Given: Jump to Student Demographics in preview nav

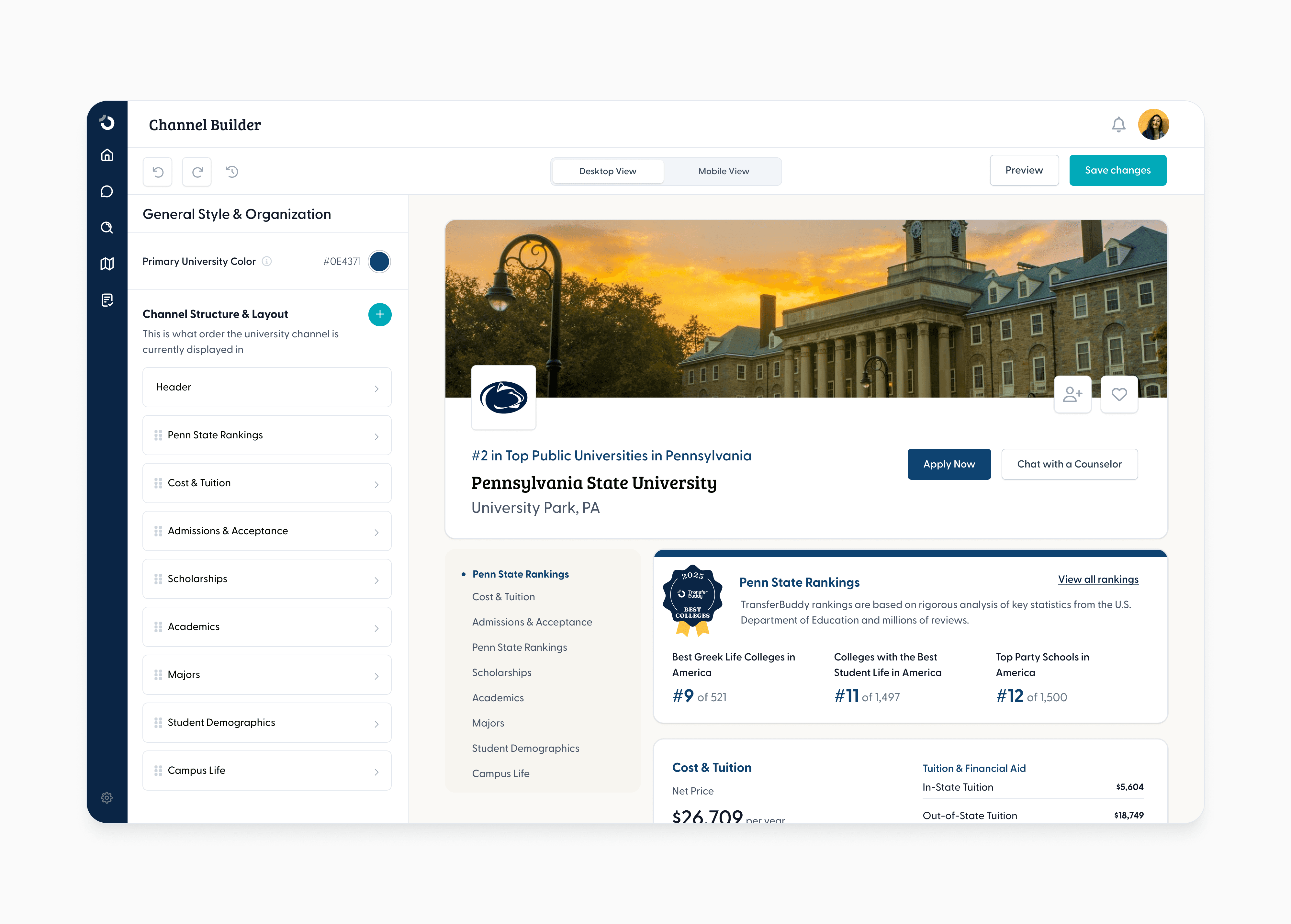Looking at the screenshot, I should 526,748.
